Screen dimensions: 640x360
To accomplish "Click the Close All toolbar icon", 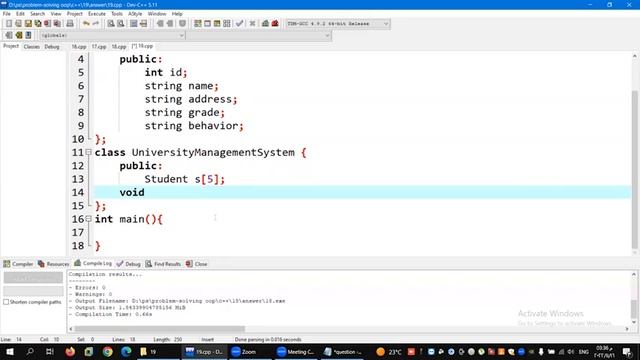I will coord(58,24).
